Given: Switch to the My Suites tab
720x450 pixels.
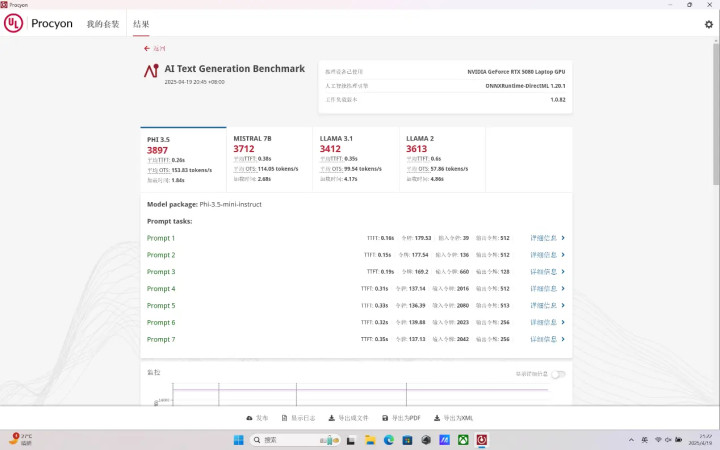Looking at the screenshot, I should (x=103, y=24).
